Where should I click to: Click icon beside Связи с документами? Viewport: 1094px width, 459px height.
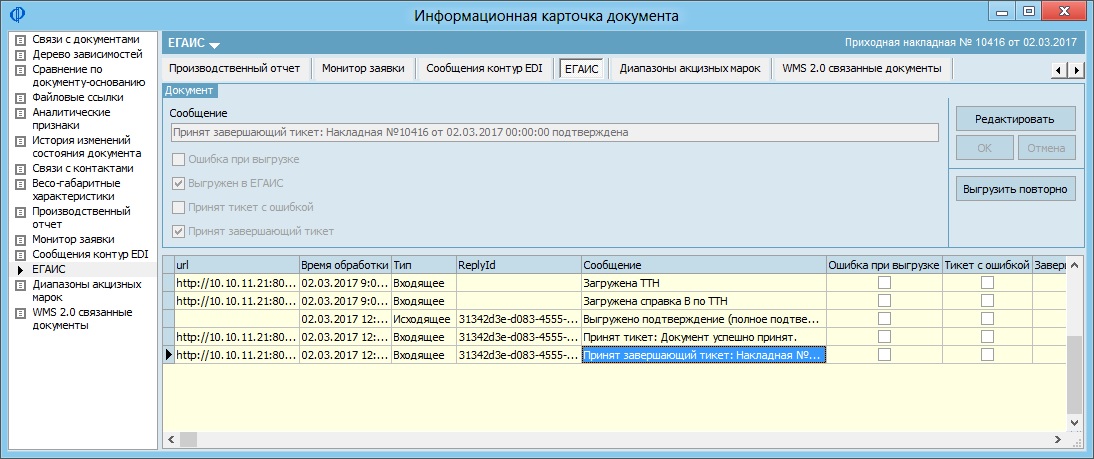coord(20,40)
